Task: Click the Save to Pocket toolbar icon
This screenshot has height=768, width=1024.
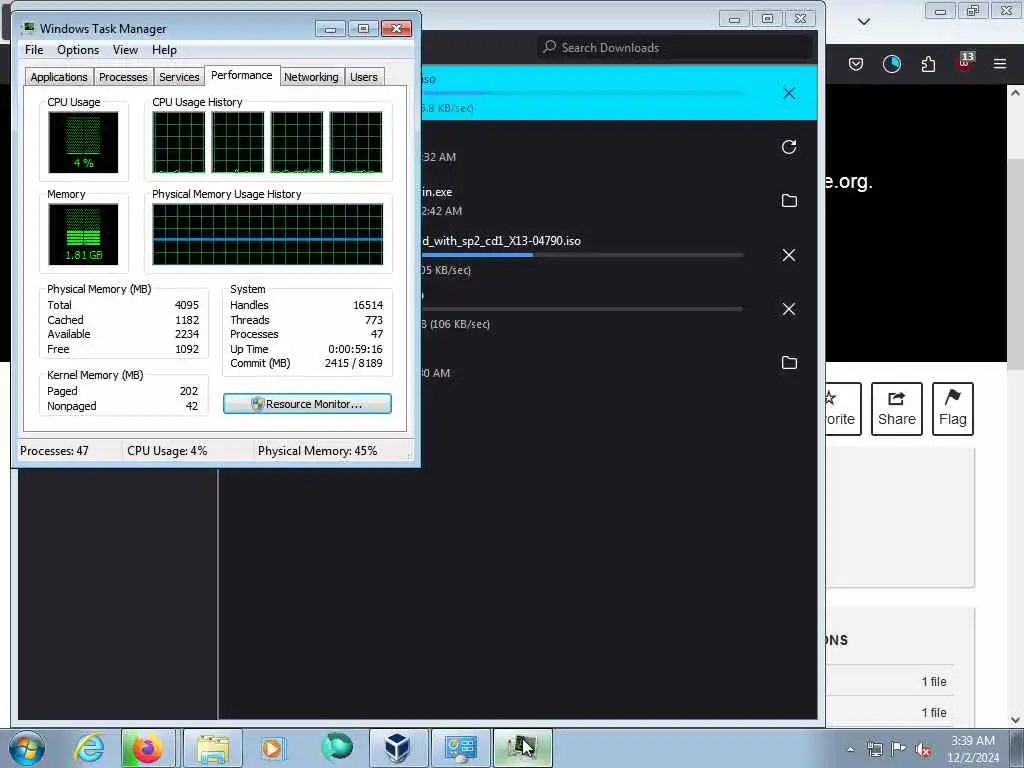Action: (856, 64)
